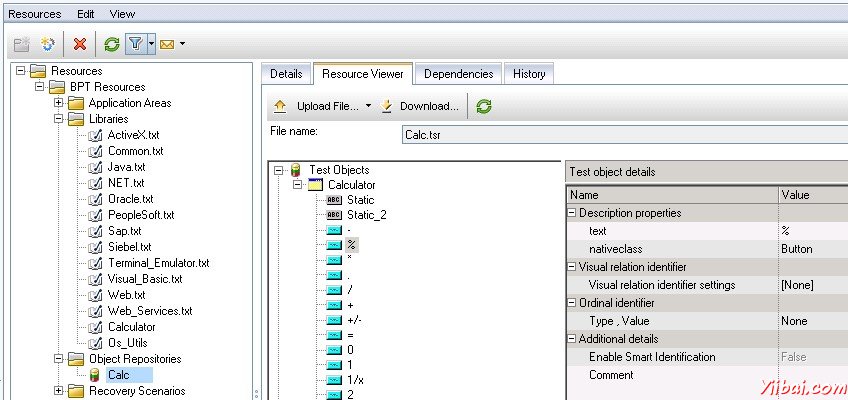Click the envelope send mail icon
Image resolution: width=848 pixels, height=400 pixels.
tap(166, 44)
